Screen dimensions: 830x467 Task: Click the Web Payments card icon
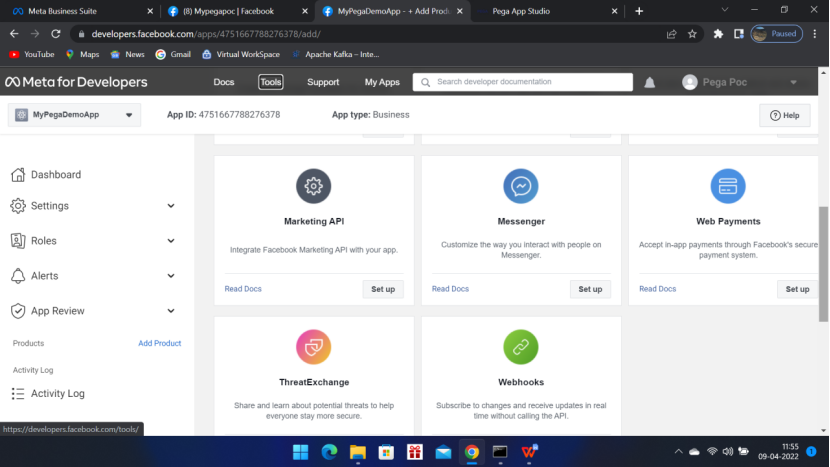728,186
